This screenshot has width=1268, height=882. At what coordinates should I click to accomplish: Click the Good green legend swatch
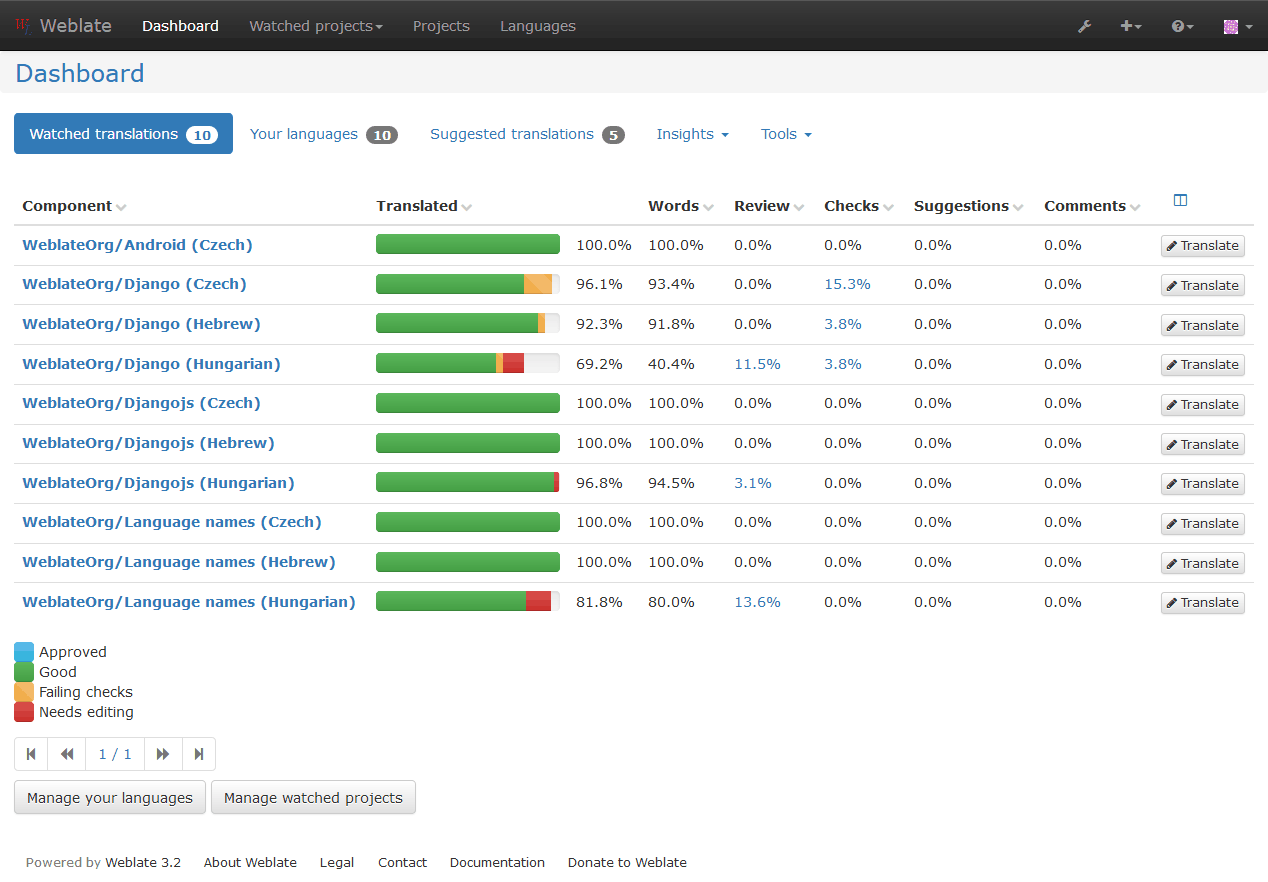pos(24,672)
